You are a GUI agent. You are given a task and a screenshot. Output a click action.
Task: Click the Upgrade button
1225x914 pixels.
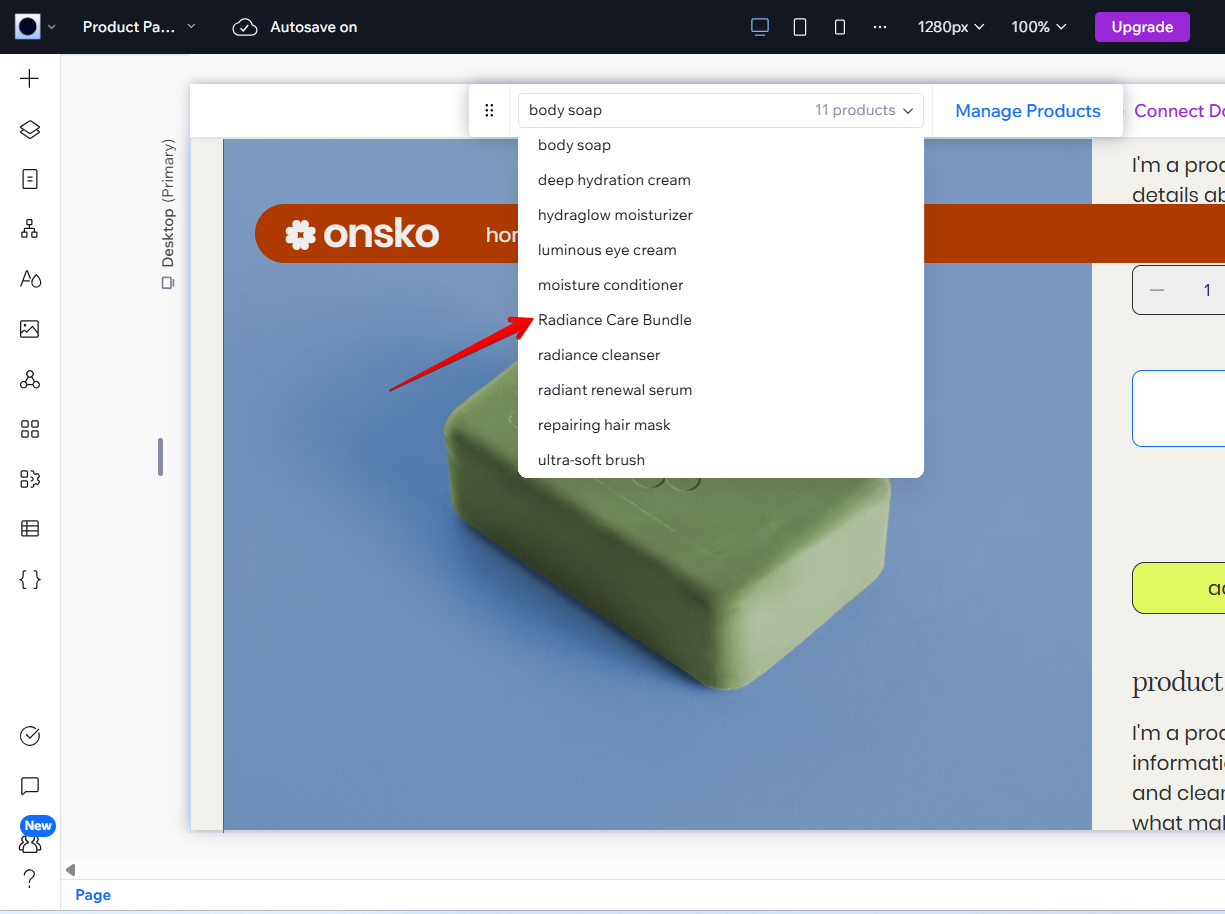tap(1142, 27)
